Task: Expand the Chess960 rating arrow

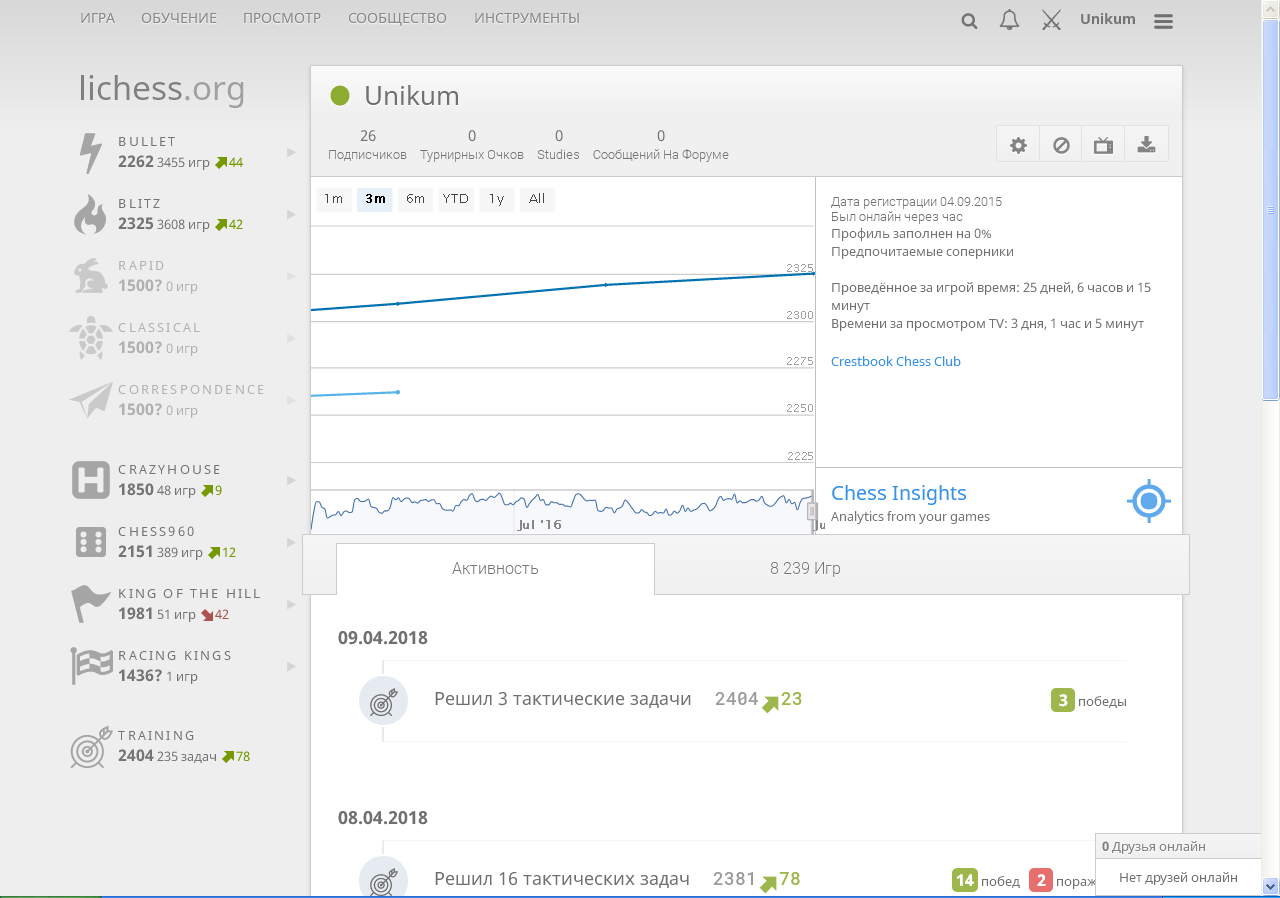Action: click(292, 542)
